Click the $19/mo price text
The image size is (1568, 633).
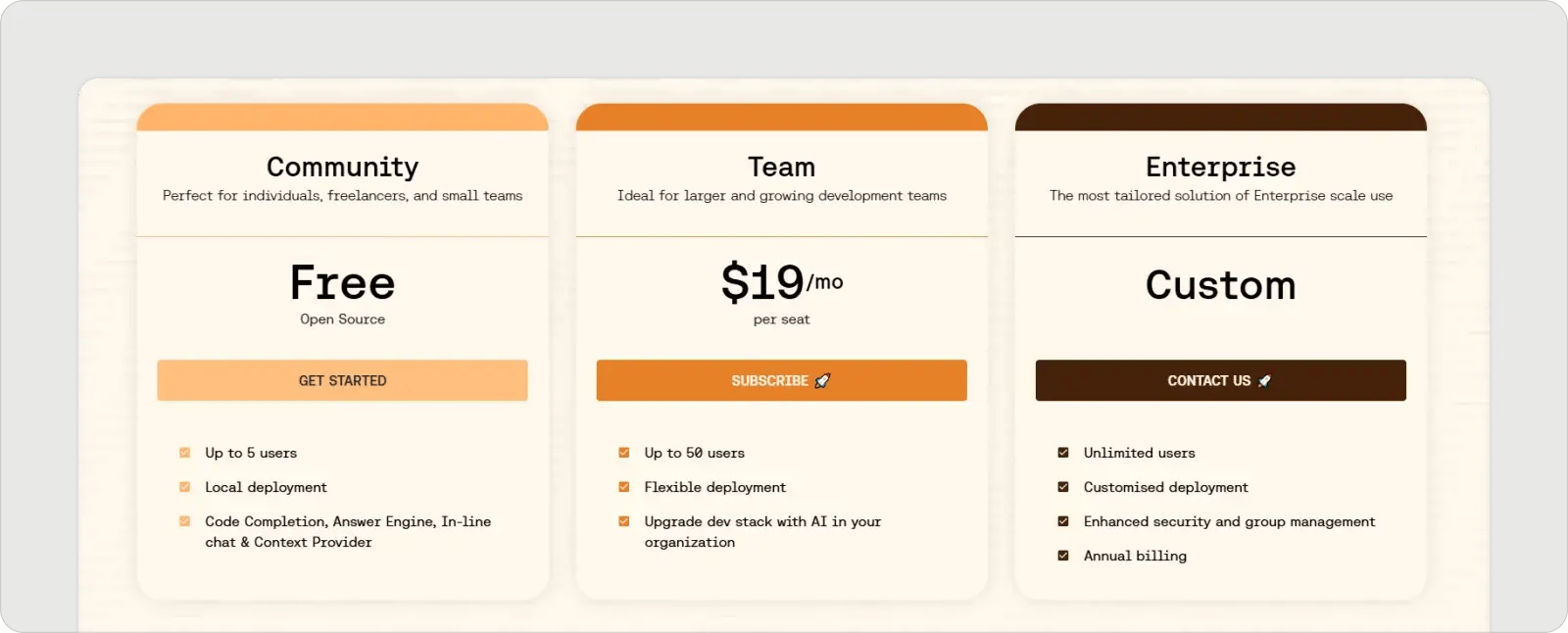781,282
